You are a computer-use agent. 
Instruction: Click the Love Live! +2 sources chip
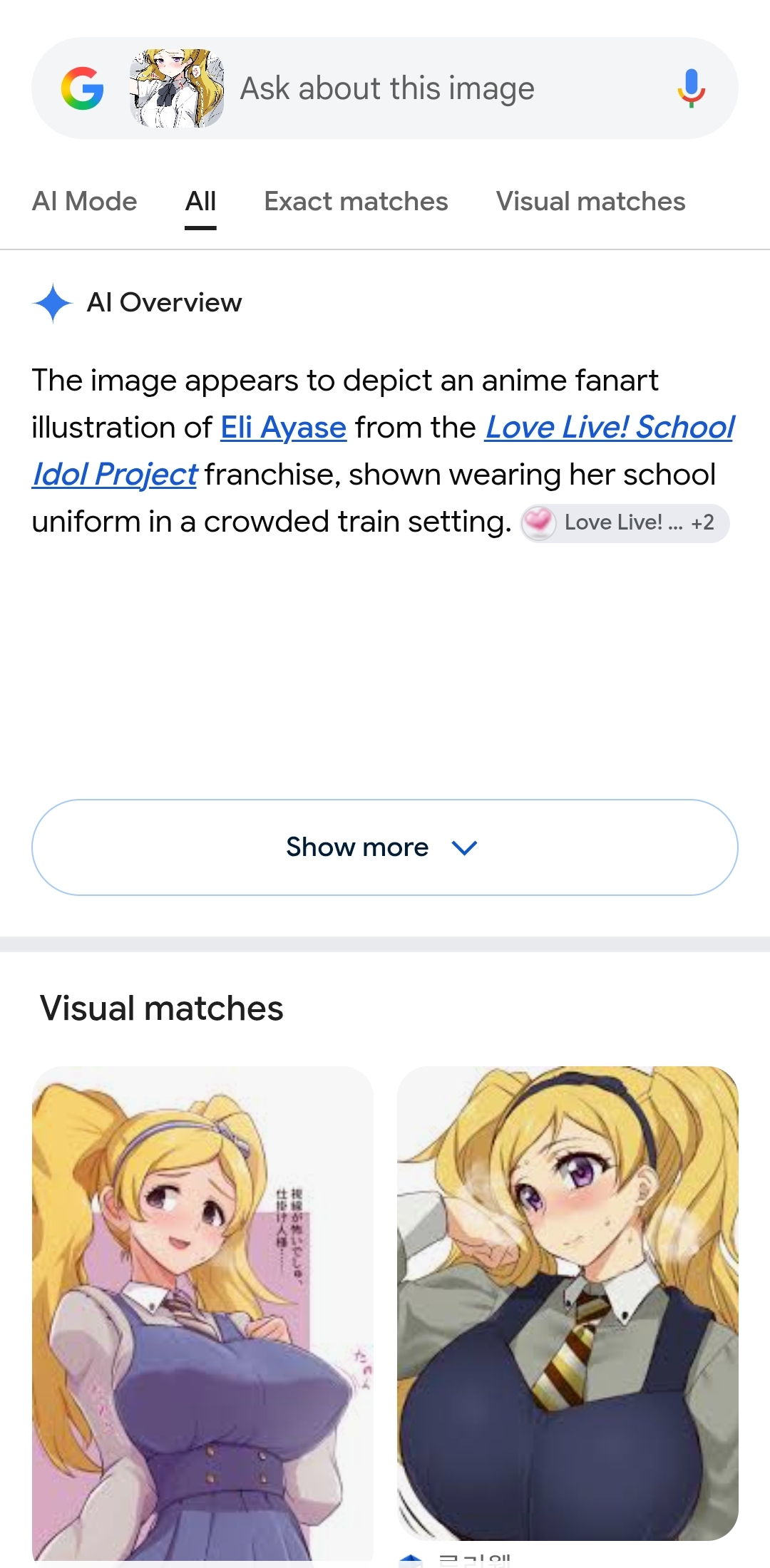[625, 523]
